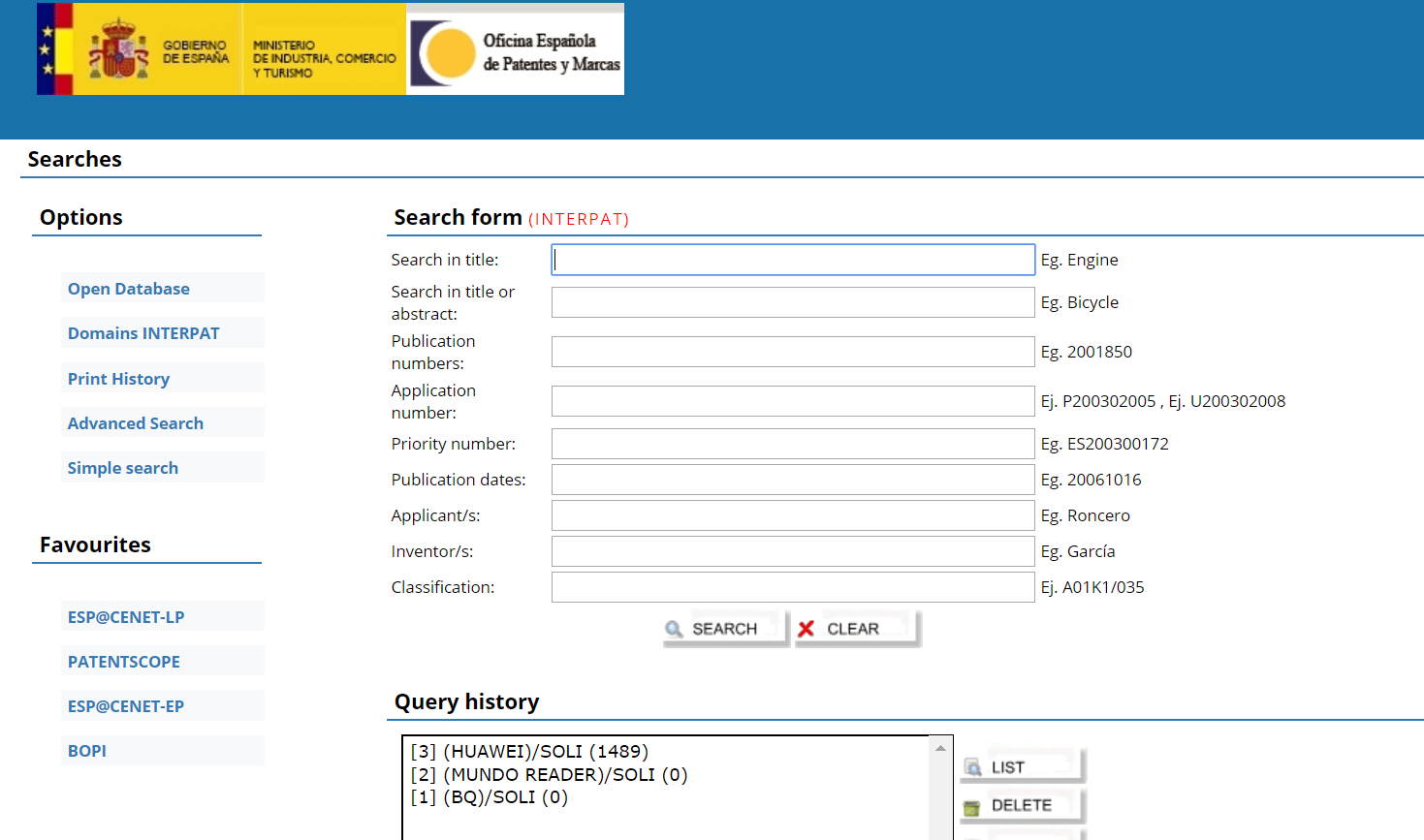Click the DELETE button's trash icon
The image size is (1424, 840).
point(972,806)
